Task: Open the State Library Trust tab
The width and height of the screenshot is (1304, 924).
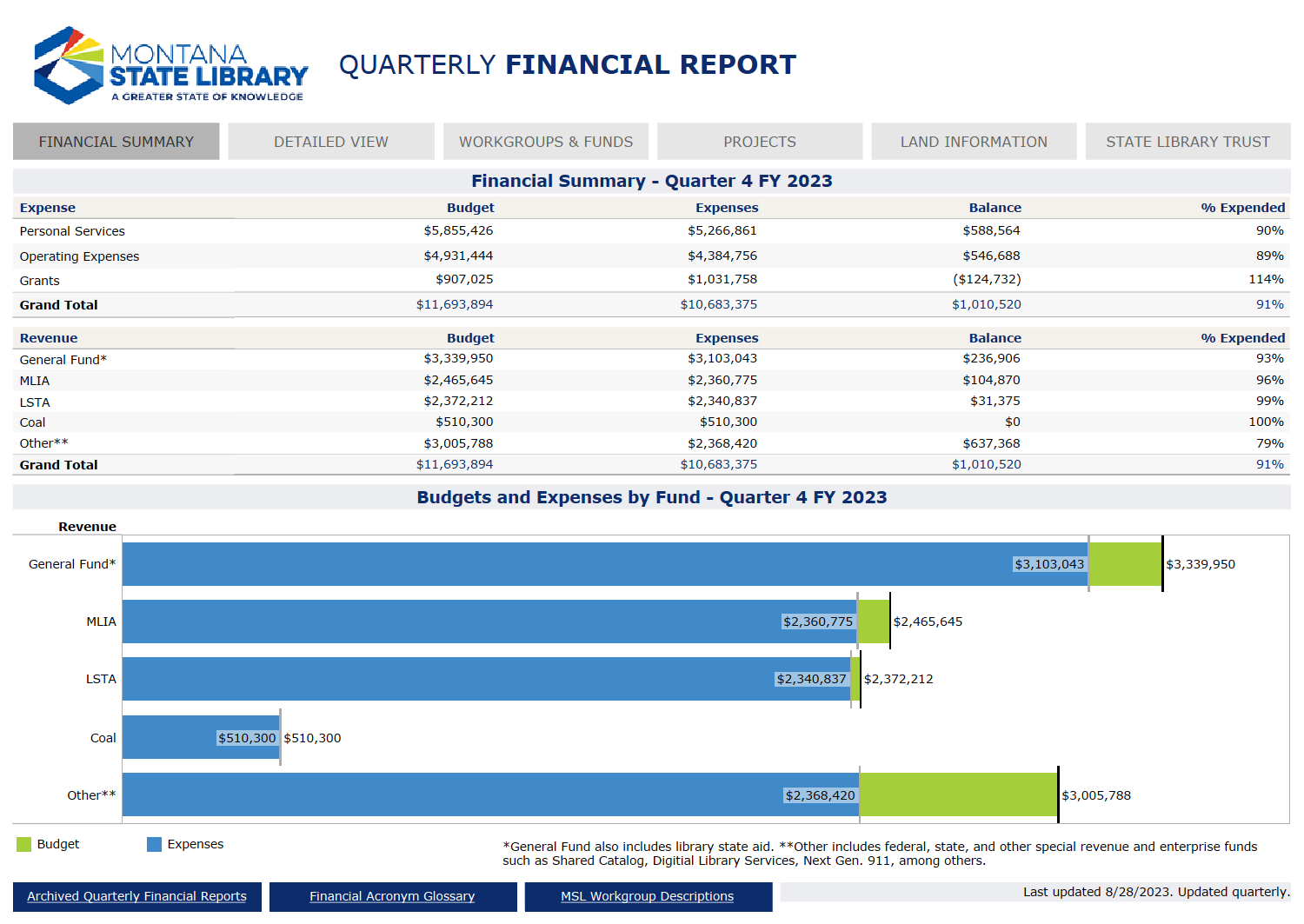Action: click(x=1188, y=142)
